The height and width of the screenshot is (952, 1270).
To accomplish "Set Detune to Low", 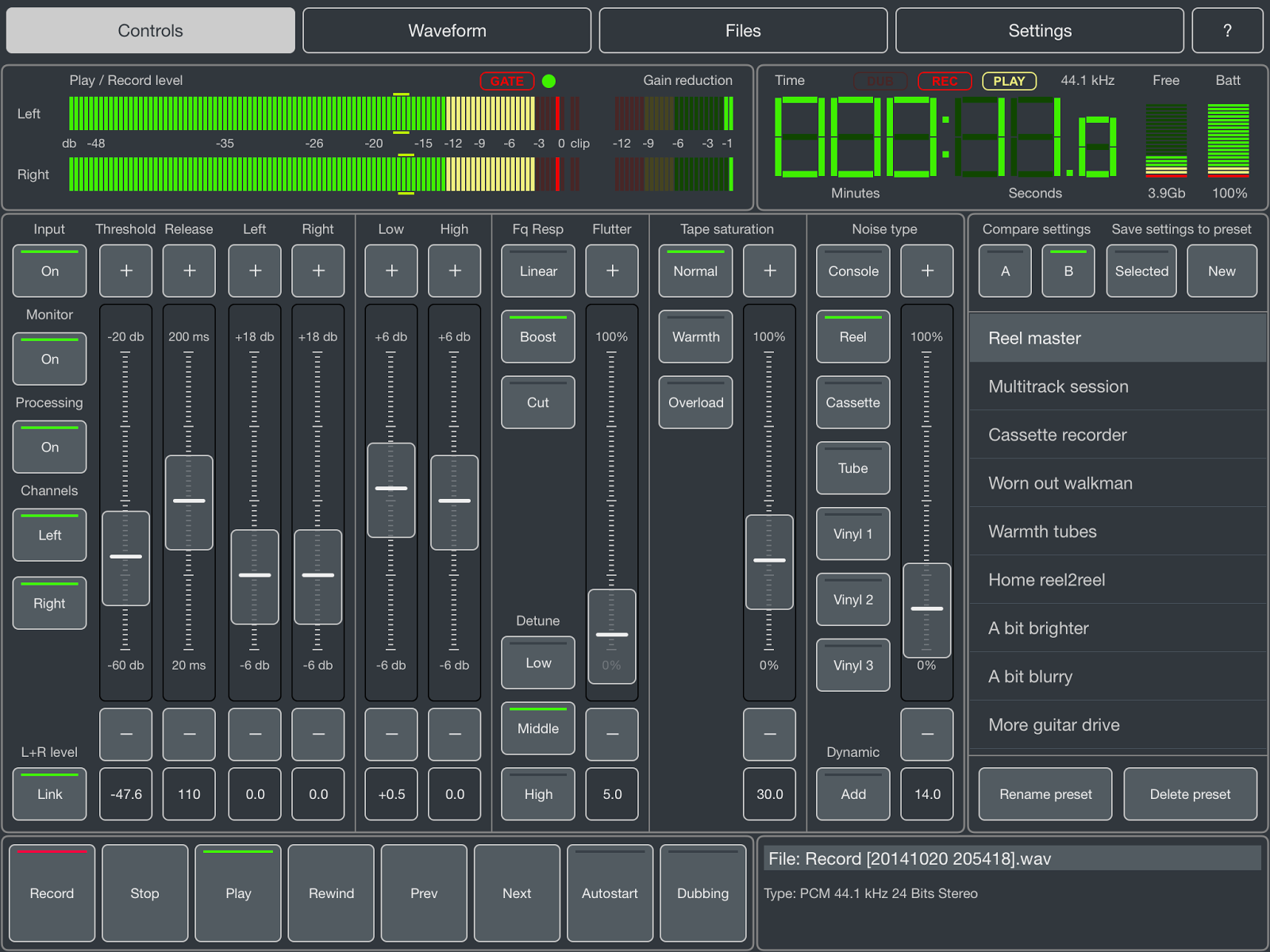I will [538, 662].
